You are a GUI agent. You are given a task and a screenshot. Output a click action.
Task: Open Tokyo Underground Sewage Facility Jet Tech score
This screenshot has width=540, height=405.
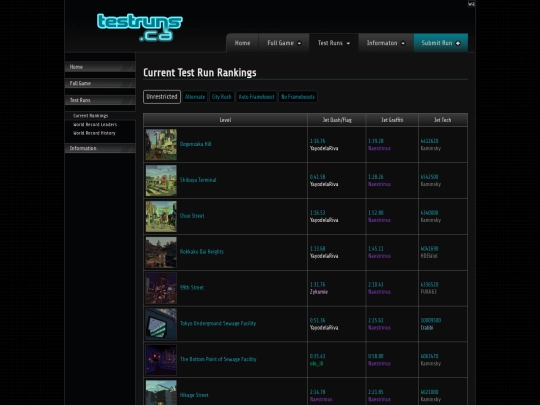pos(431,320)
